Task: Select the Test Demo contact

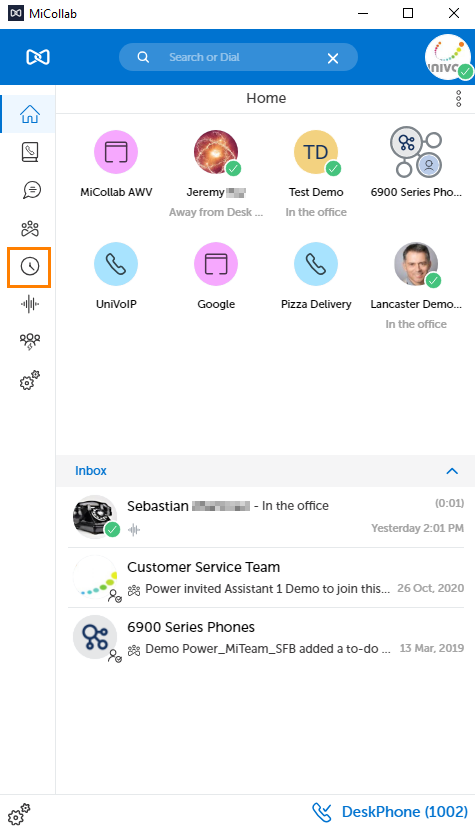Action: (316, 173)
